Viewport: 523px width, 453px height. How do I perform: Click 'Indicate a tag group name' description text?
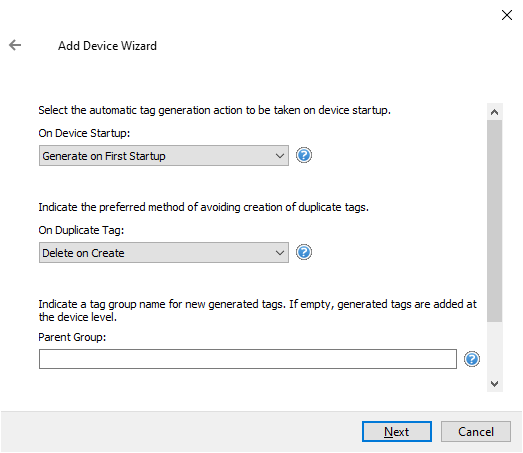tap(257, 310)
